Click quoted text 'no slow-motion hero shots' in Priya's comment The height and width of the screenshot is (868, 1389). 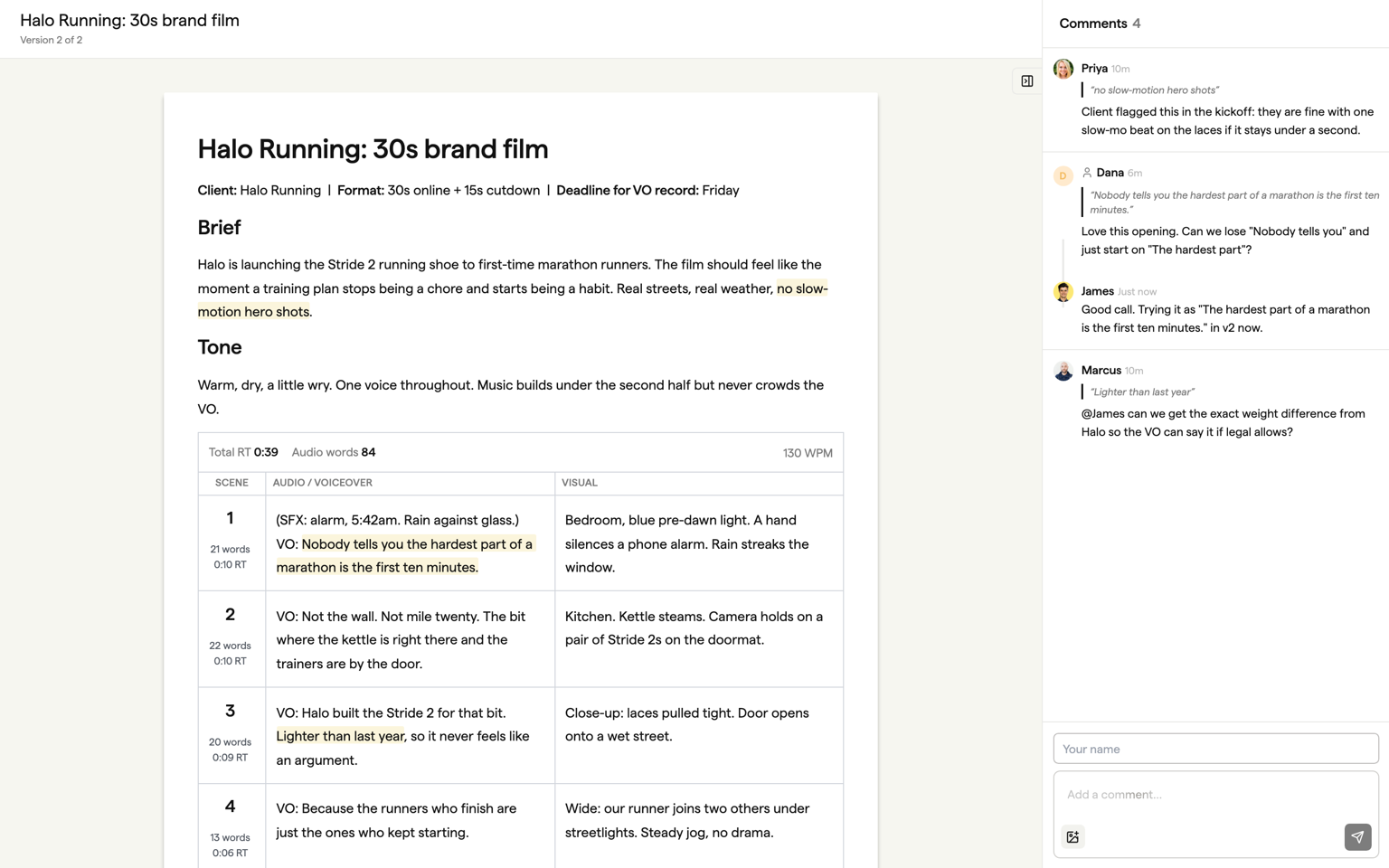(x=1155, y=90)
